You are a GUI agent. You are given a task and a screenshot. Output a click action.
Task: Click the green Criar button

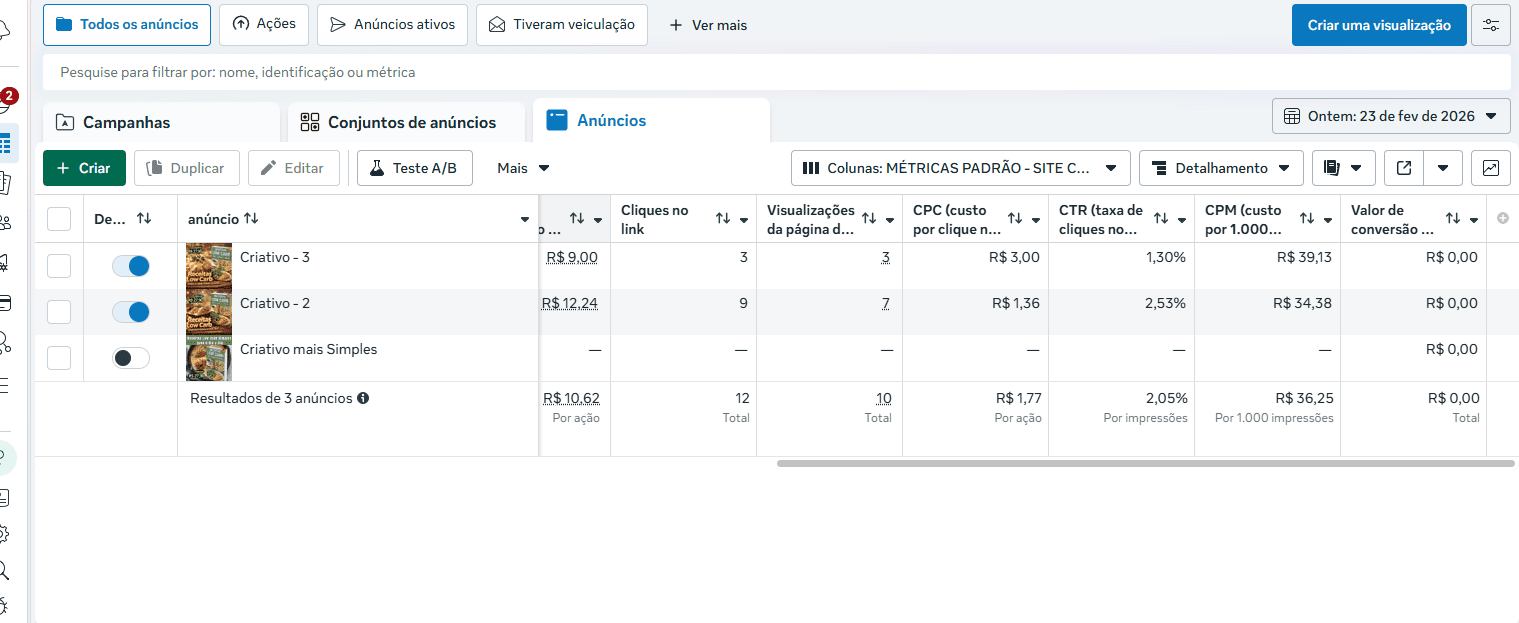tap(84, 168)
